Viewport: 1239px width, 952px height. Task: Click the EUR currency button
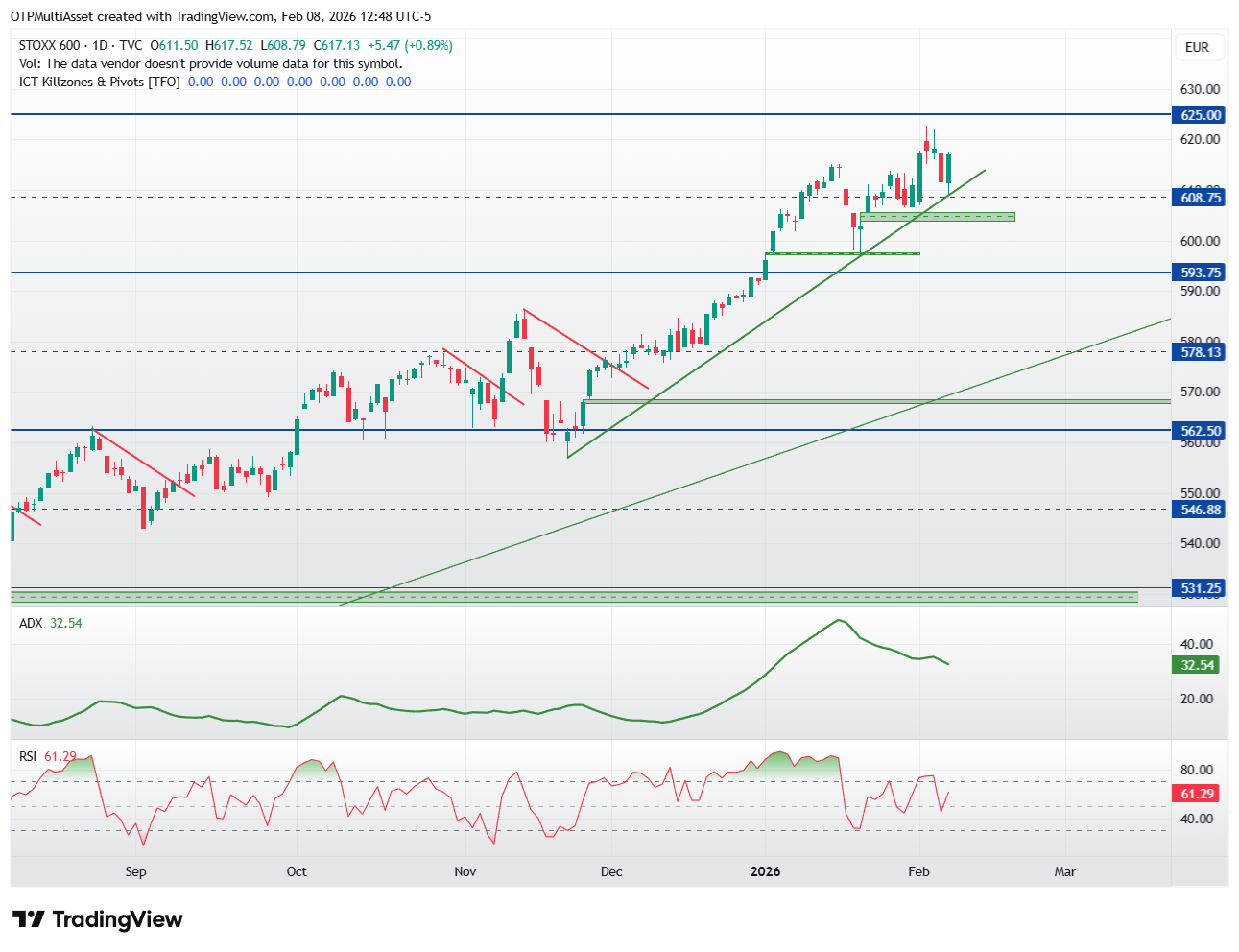1197,47
